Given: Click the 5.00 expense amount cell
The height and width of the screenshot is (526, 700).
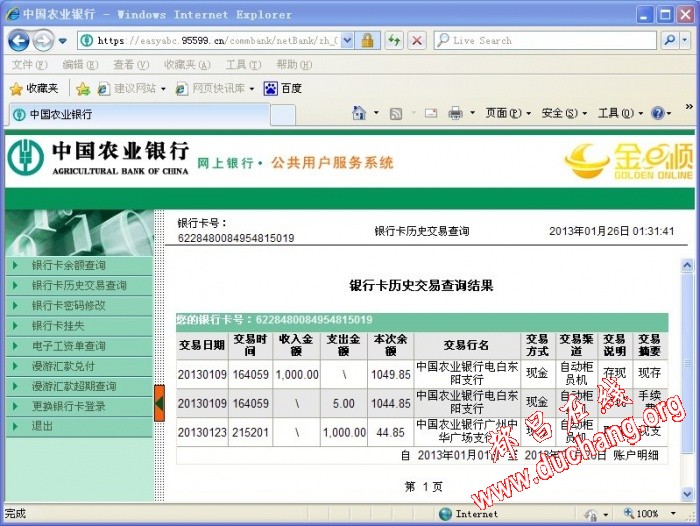Looking at the screenshot, I should point(343,403).
